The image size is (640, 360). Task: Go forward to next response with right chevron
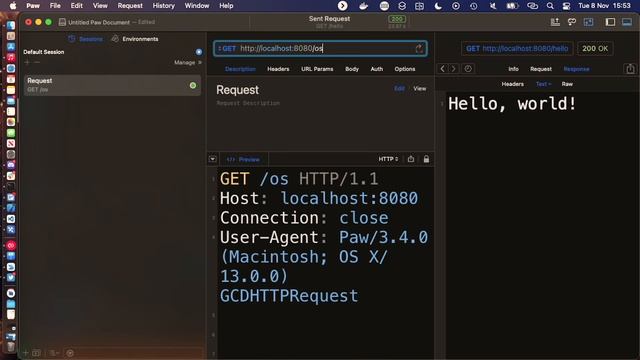[453, 69]
